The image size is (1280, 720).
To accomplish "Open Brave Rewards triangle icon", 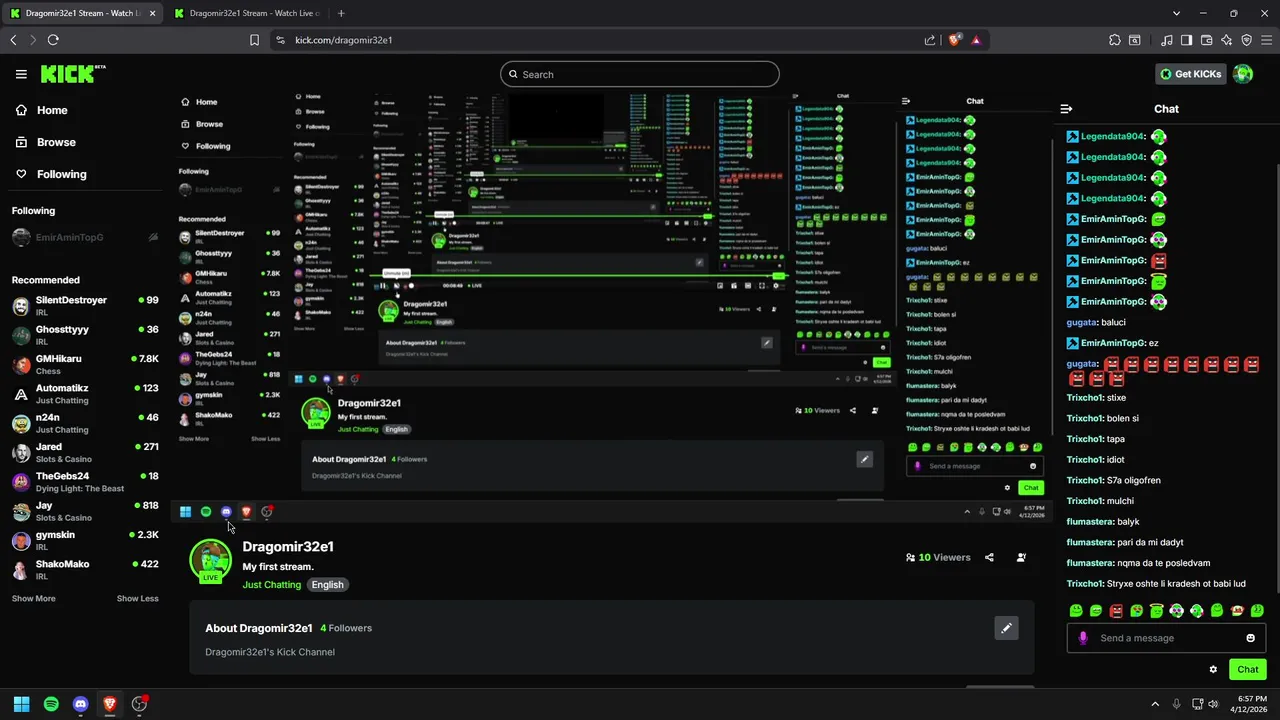I will coord(975,40).
